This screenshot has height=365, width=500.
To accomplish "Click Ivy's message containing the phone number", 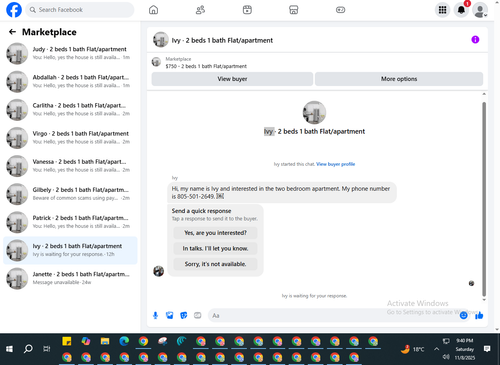I will pyautogui.click(x=282, y=193).
